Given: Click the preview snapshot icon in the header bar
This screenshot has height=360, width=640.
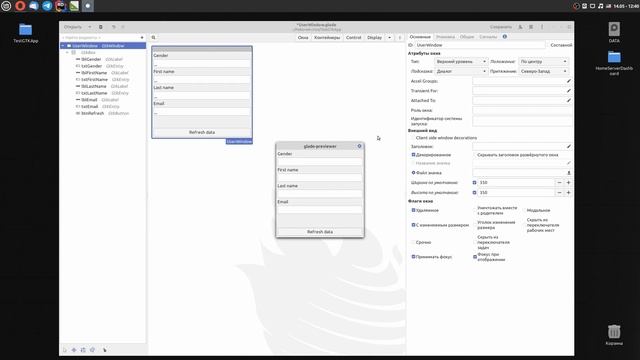Looking at the screenshot, I should (x=531, y=27).
